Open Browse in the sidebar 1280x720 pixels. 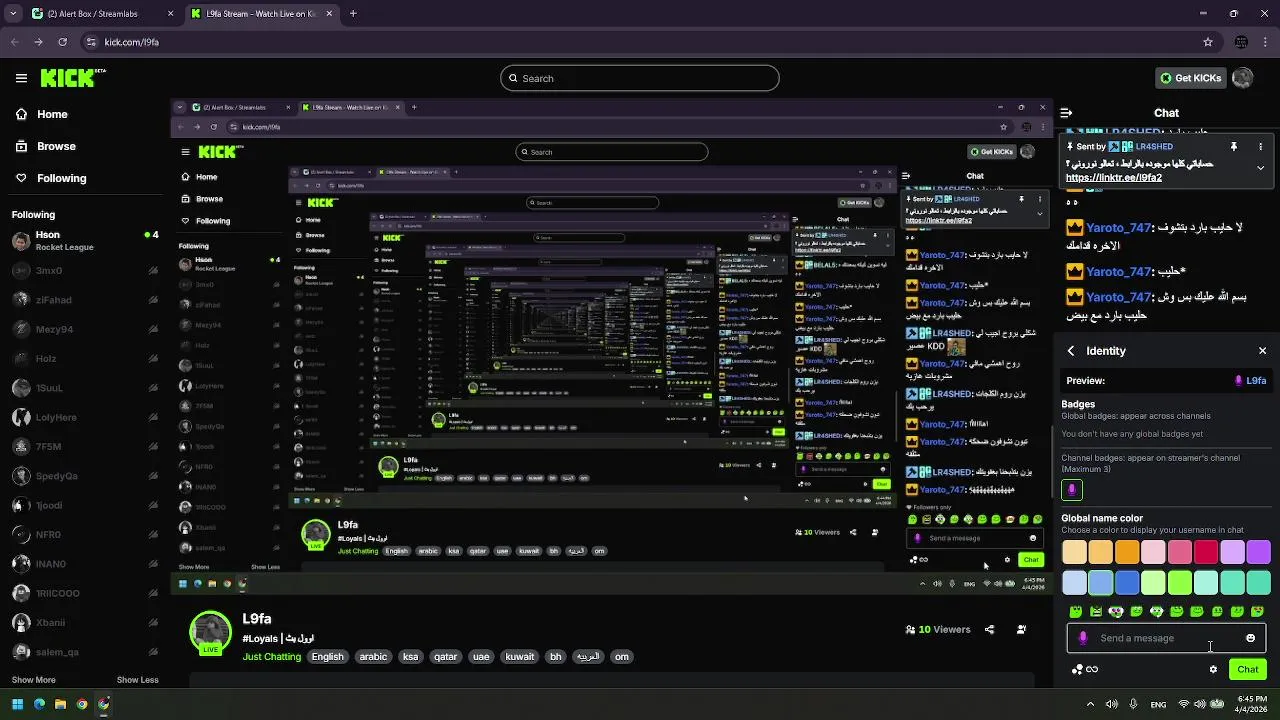45,146
